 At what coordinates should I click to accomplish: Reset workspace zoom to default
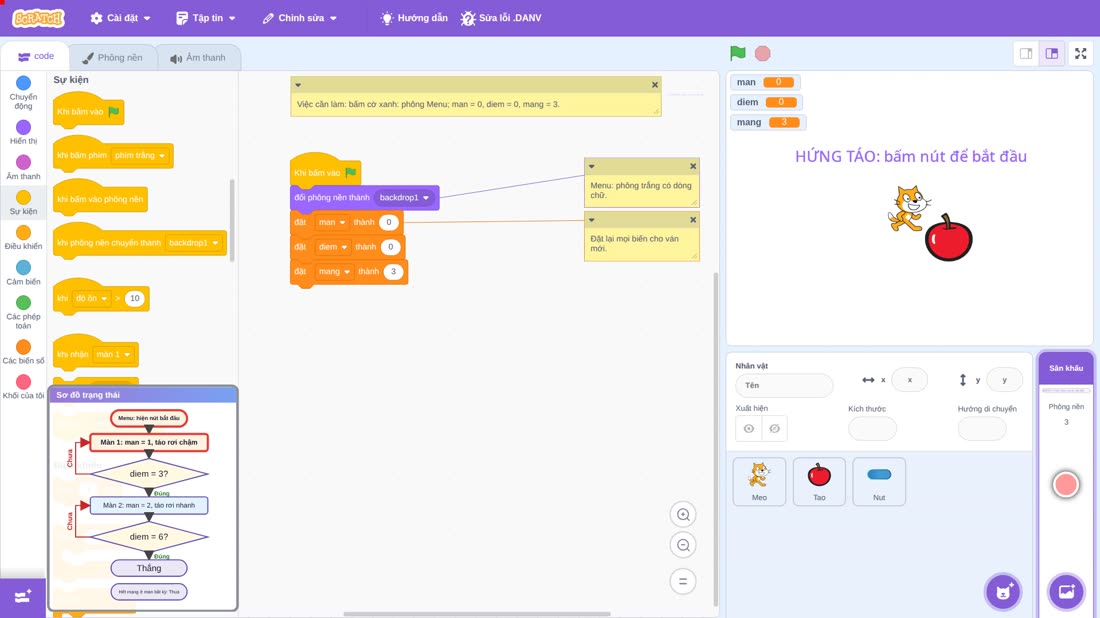[683, 581]
